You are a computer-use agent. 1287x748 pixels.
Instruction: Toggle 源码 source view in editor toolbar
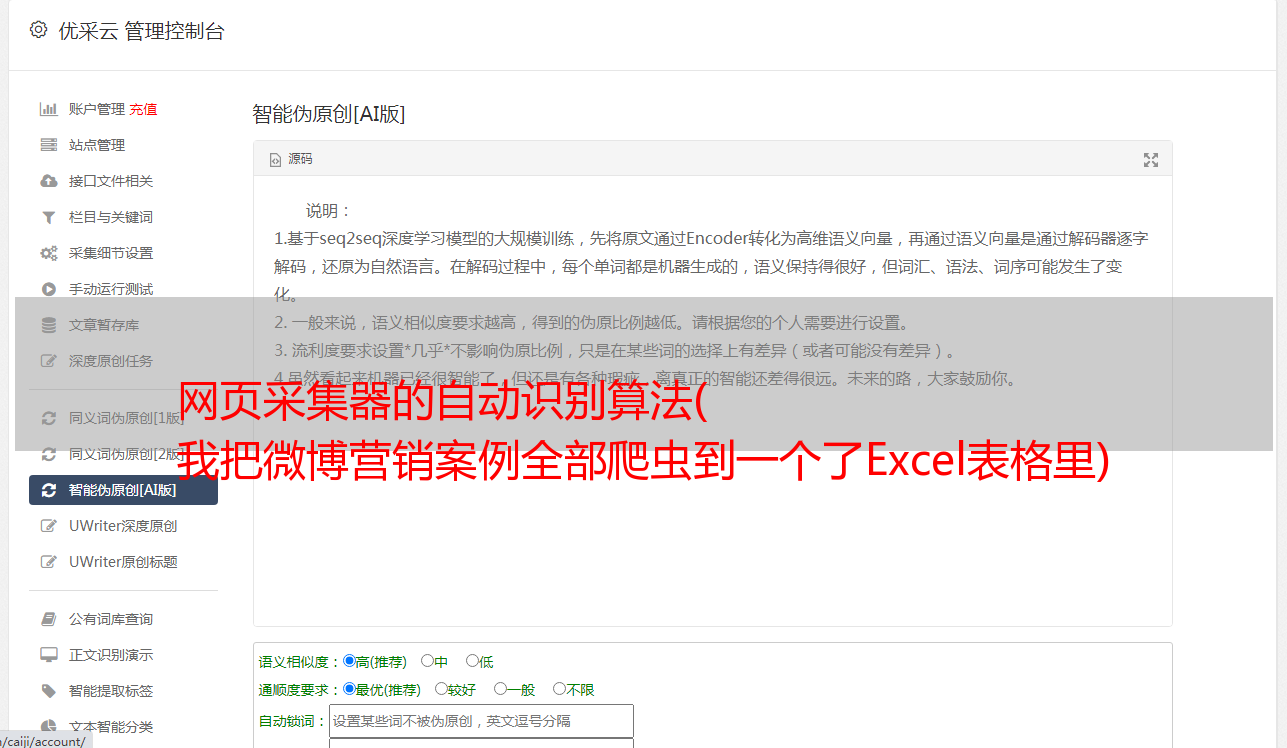pyautogui.click(x=291, y=159)
